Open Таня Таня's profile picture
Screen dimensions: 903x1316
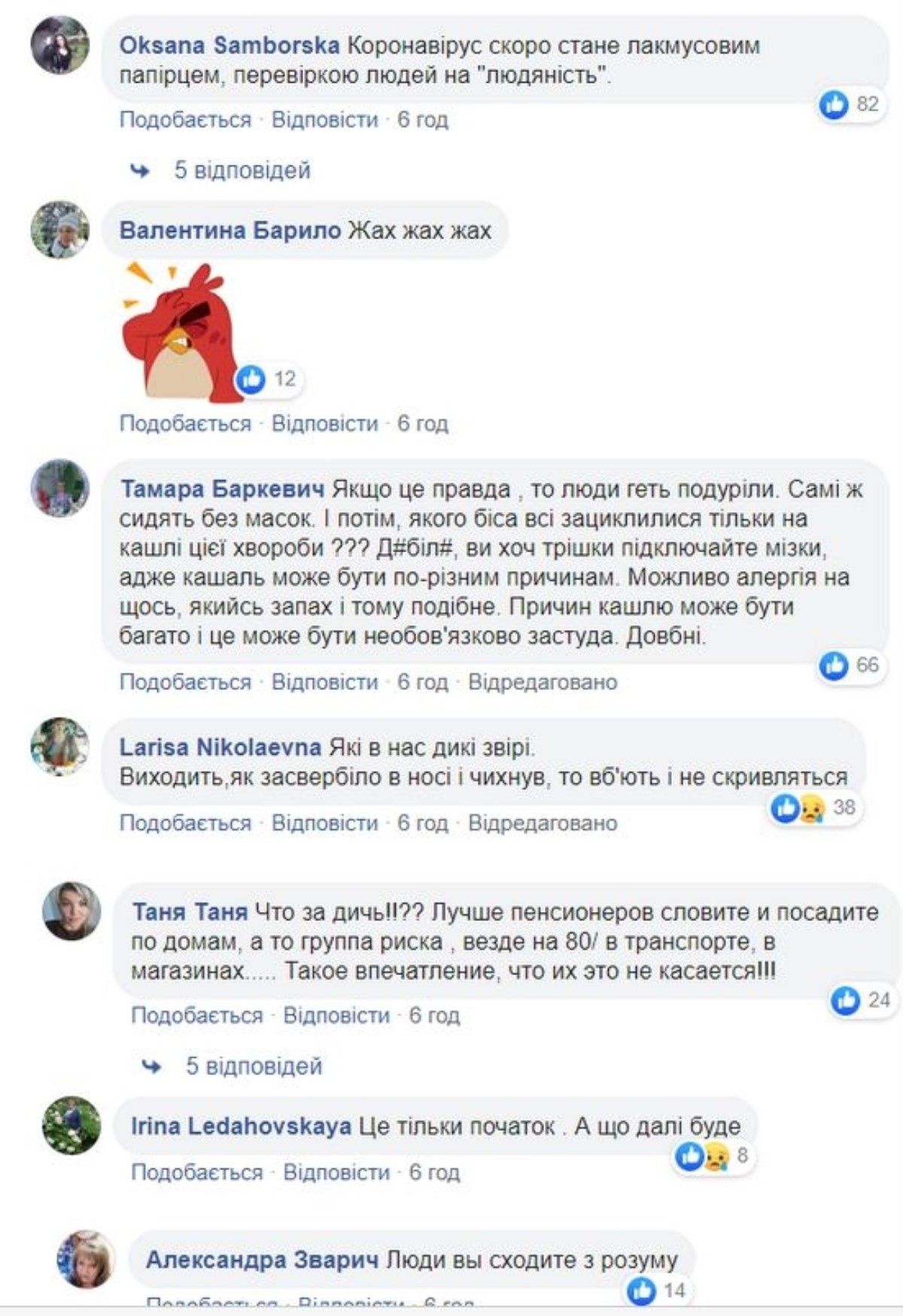tap(71, 910)
